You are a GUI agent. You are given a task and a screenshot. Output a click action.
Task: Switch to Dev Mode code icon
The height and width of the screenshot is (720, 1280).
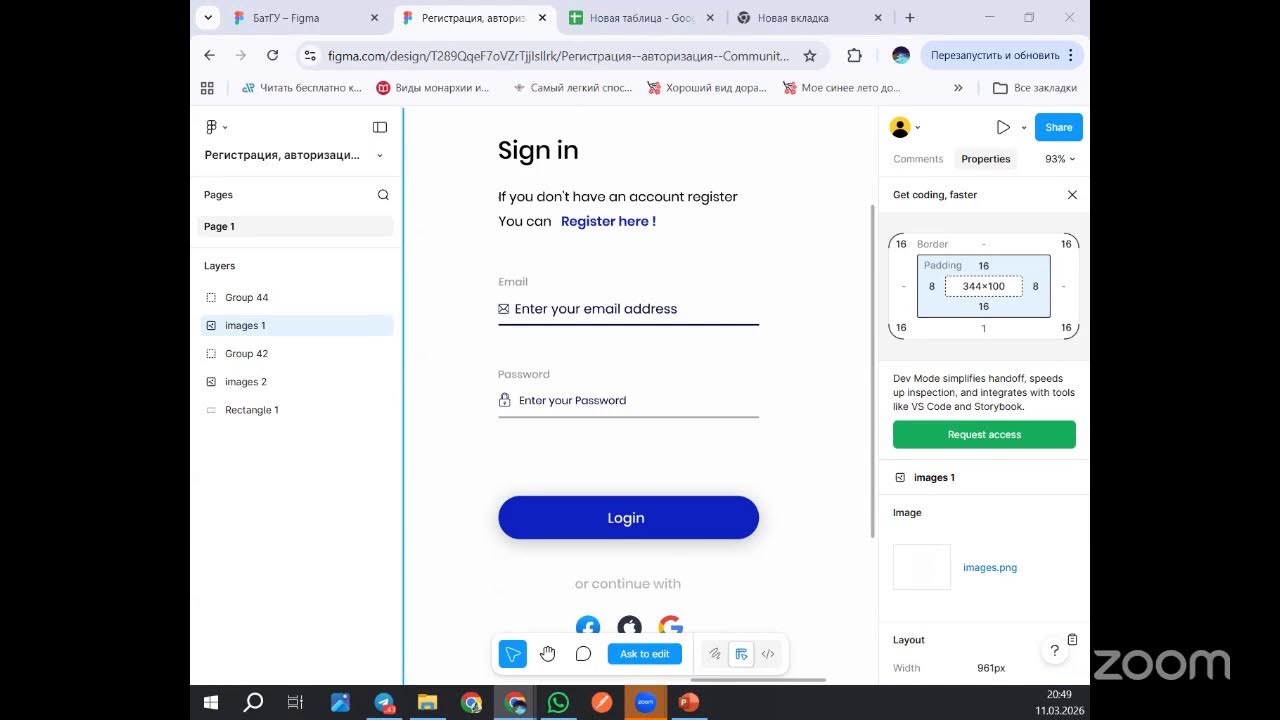[768, 654]
